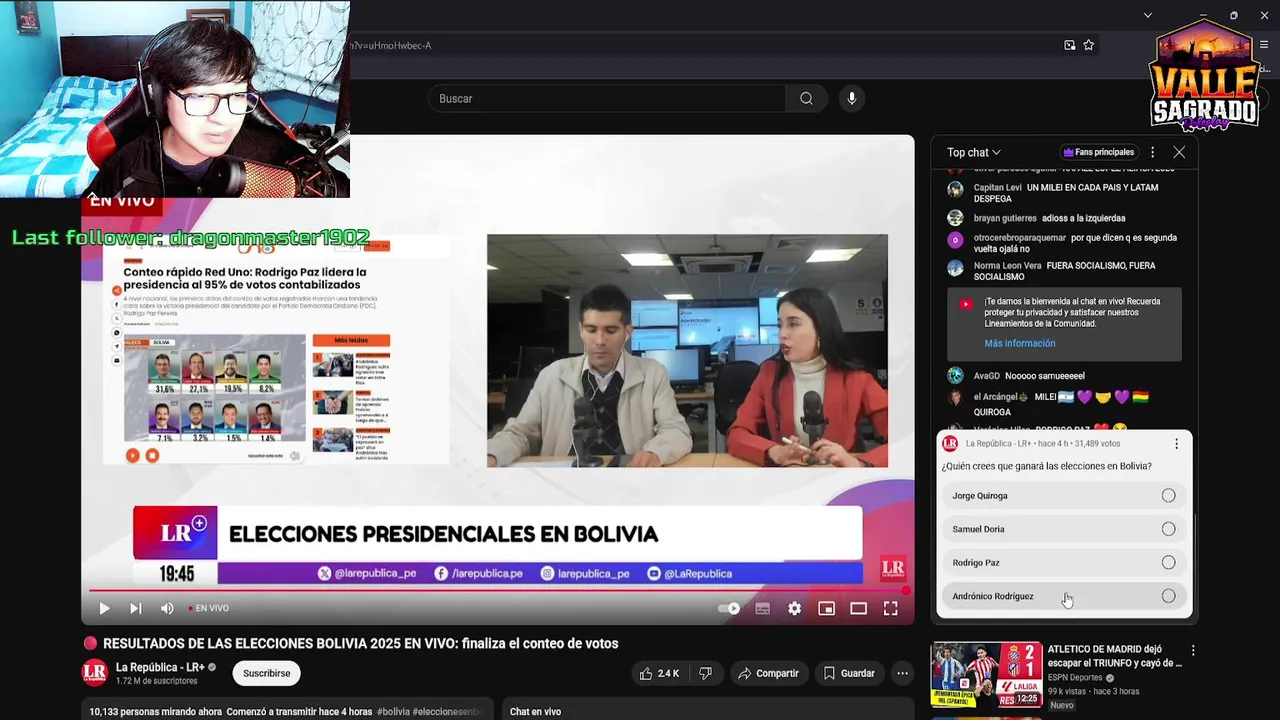Save the video with the Guardar button
This screenshot has height=720, width=1280.
coord(849,673)
